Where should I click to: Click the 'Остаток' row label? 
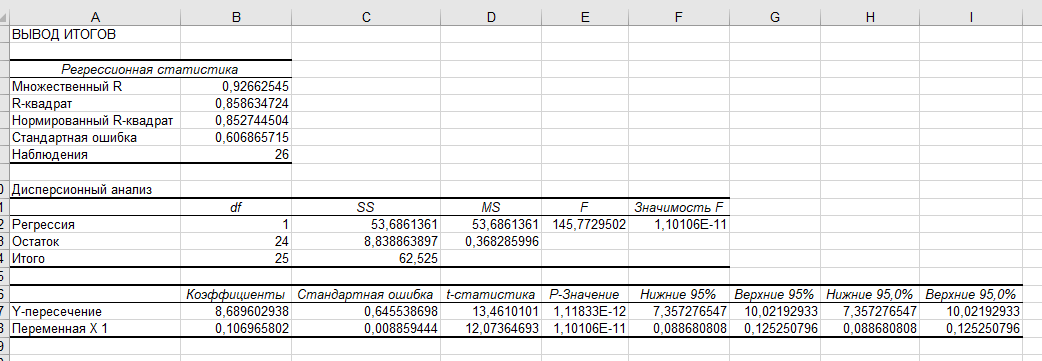(94, 241)
